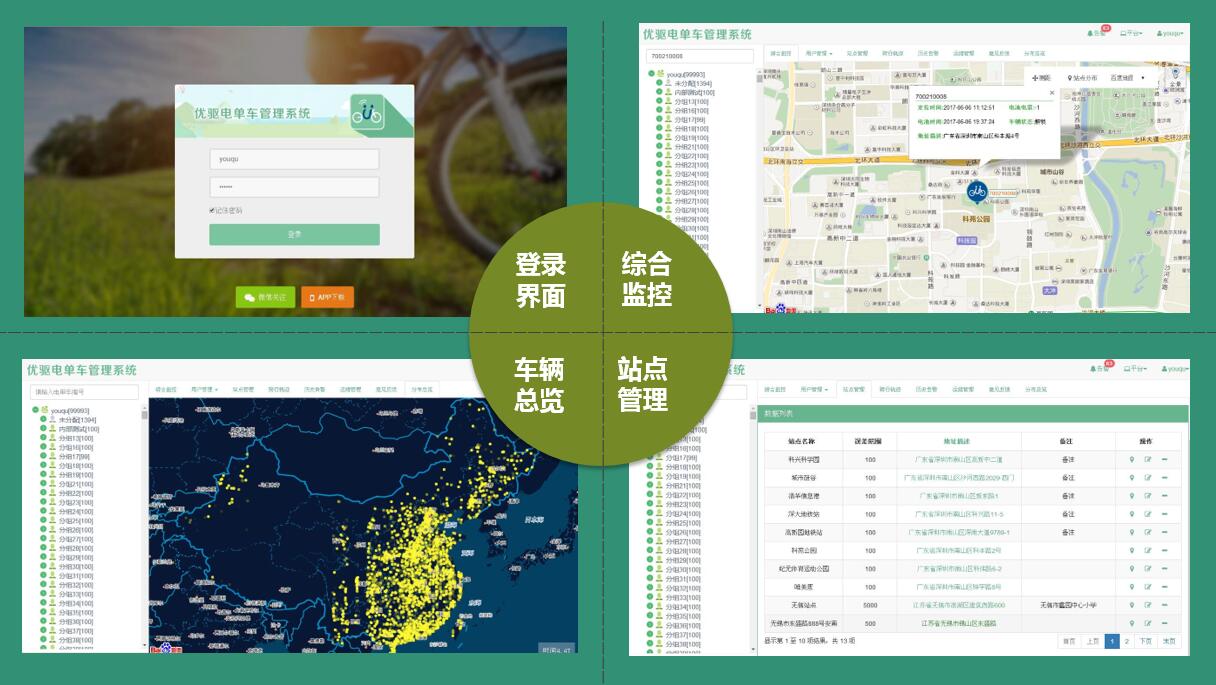The image size is (1216, 685).
Task: Open the 百度地图 map type dropdown
Action: tap(1127, 77)
